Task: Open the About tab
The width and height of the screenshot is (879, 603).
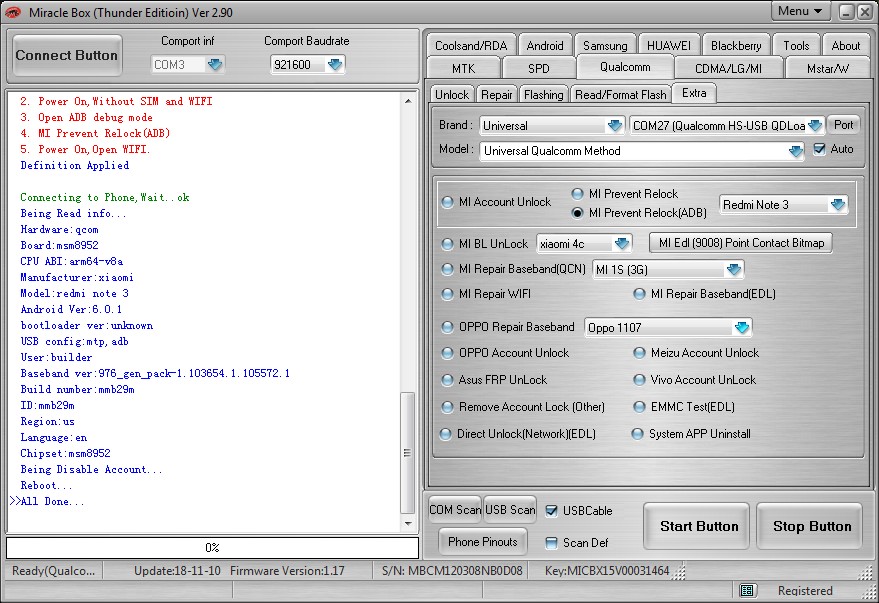Action: (x=845, y=45)
